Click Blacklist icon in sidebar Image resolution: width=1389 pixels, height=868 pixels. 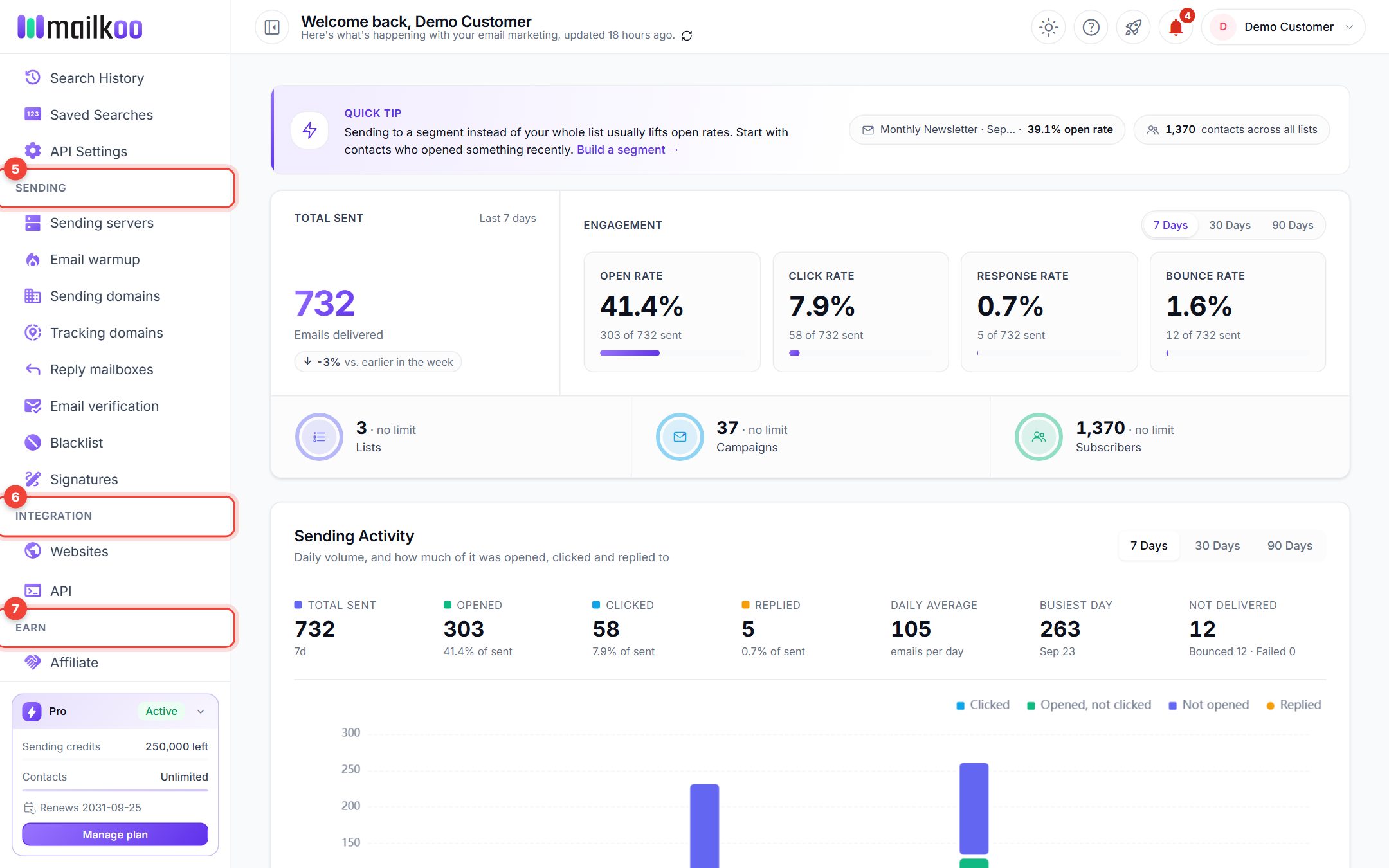[x=33, y=442]
